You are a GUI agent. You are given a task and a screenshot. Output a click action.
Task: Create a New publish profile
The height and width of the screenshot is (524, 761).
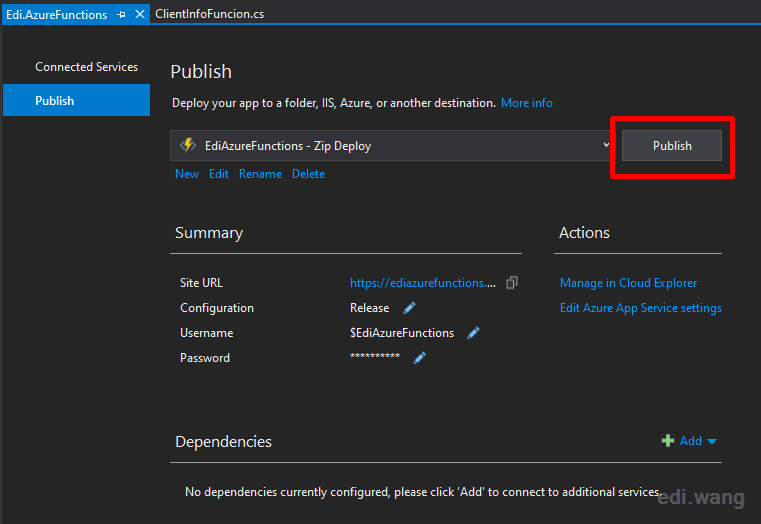pyautogui.click(x=187, y=174)
